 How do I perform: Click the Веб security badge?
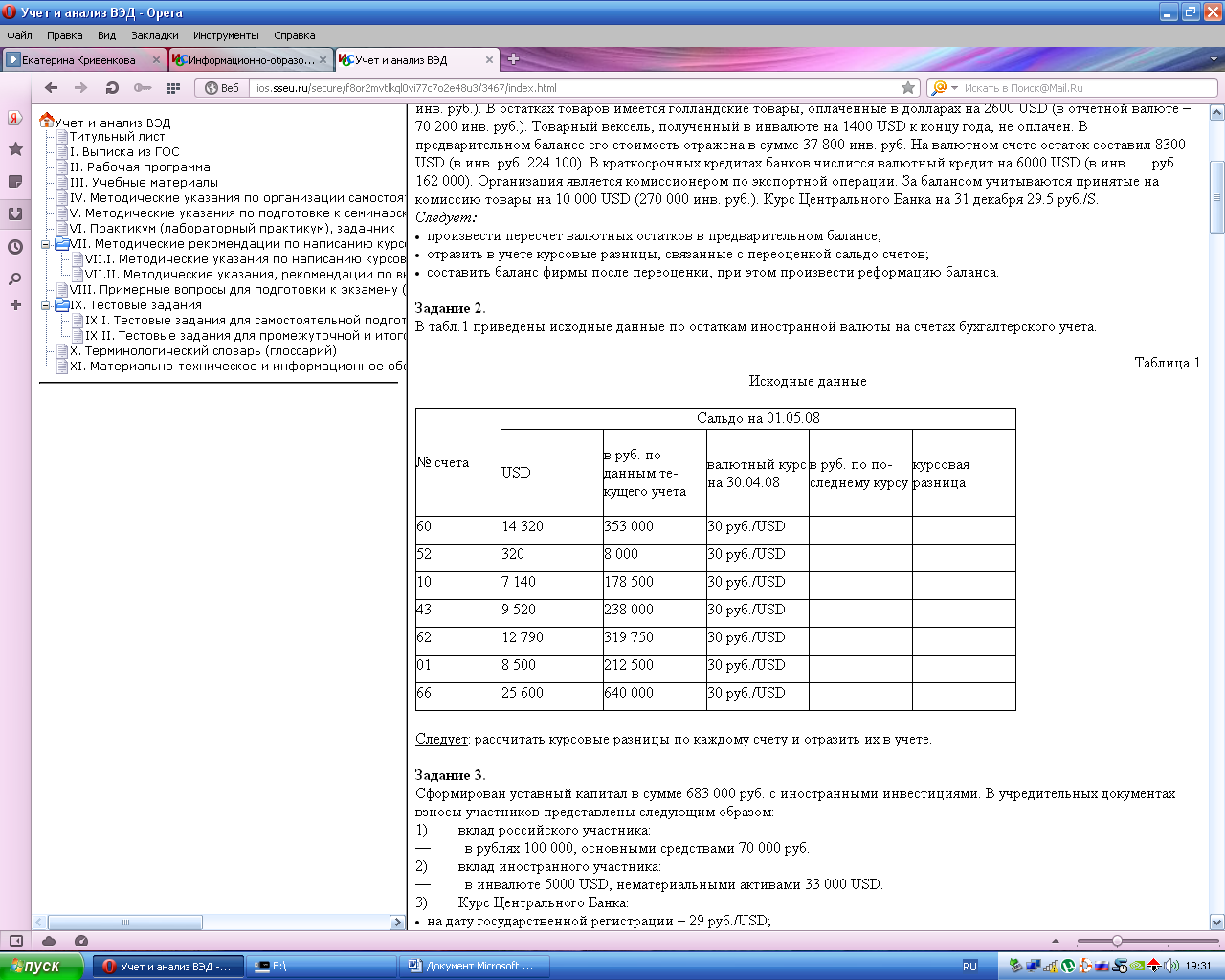point(222,88)
